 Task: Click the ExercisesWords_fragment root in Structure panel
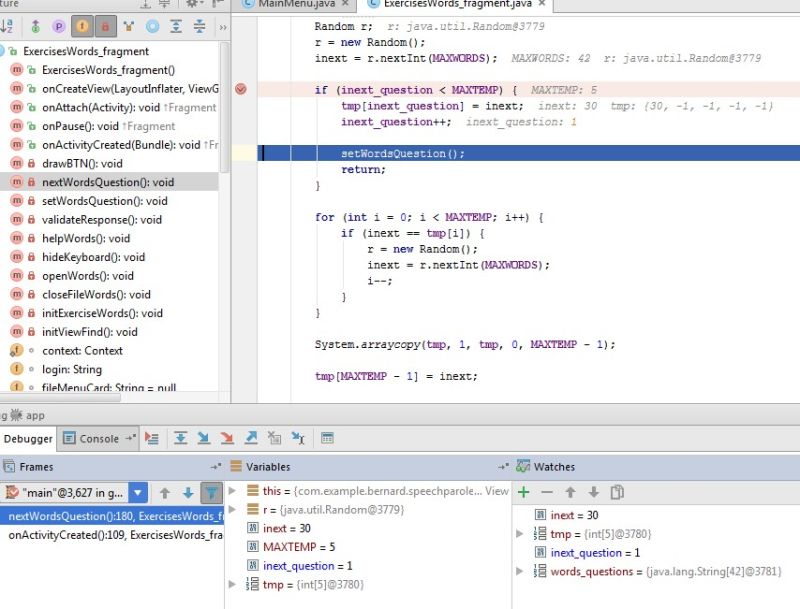point(77,50)
